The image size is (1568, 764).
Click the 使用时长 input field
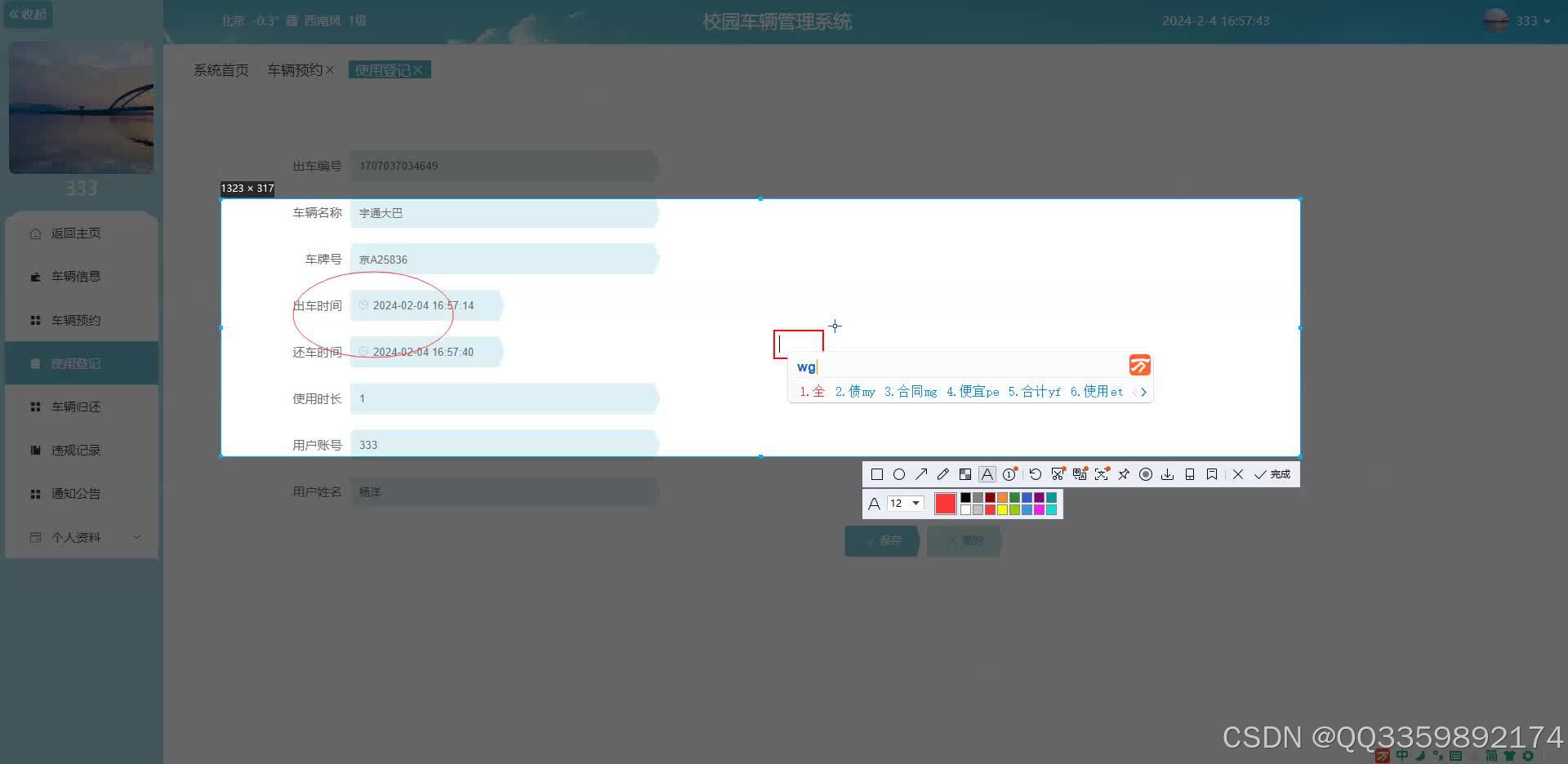pyautogui.click(x=503, y=398)
